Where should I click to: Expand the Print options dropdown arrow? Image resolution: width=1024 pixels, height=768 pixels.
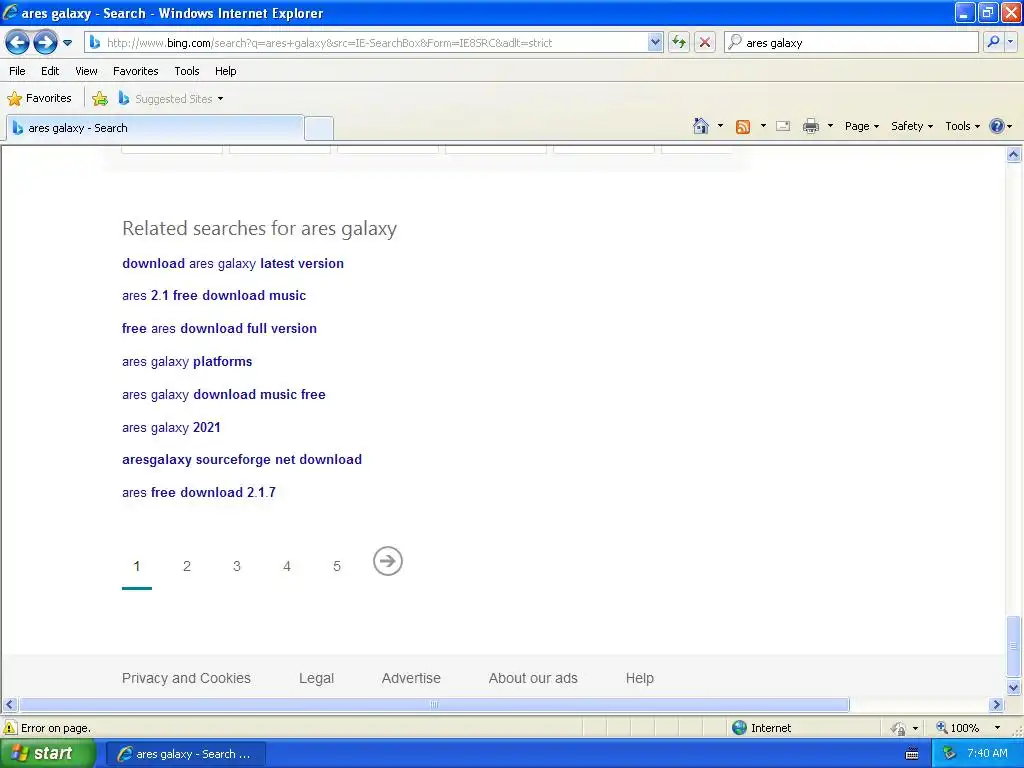click(830, 126)
